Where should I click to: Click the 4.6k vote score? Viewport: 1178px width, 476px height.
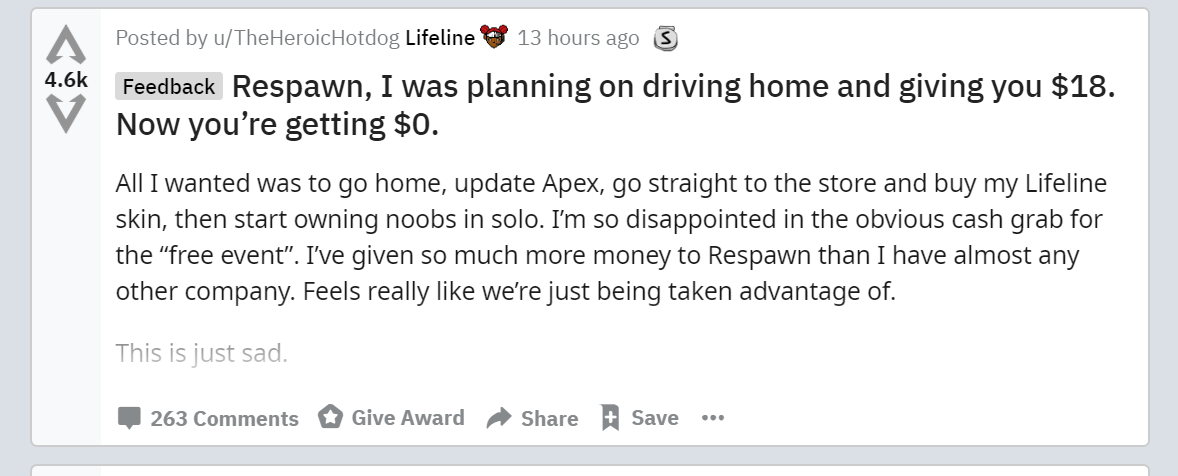coord(66,80)
